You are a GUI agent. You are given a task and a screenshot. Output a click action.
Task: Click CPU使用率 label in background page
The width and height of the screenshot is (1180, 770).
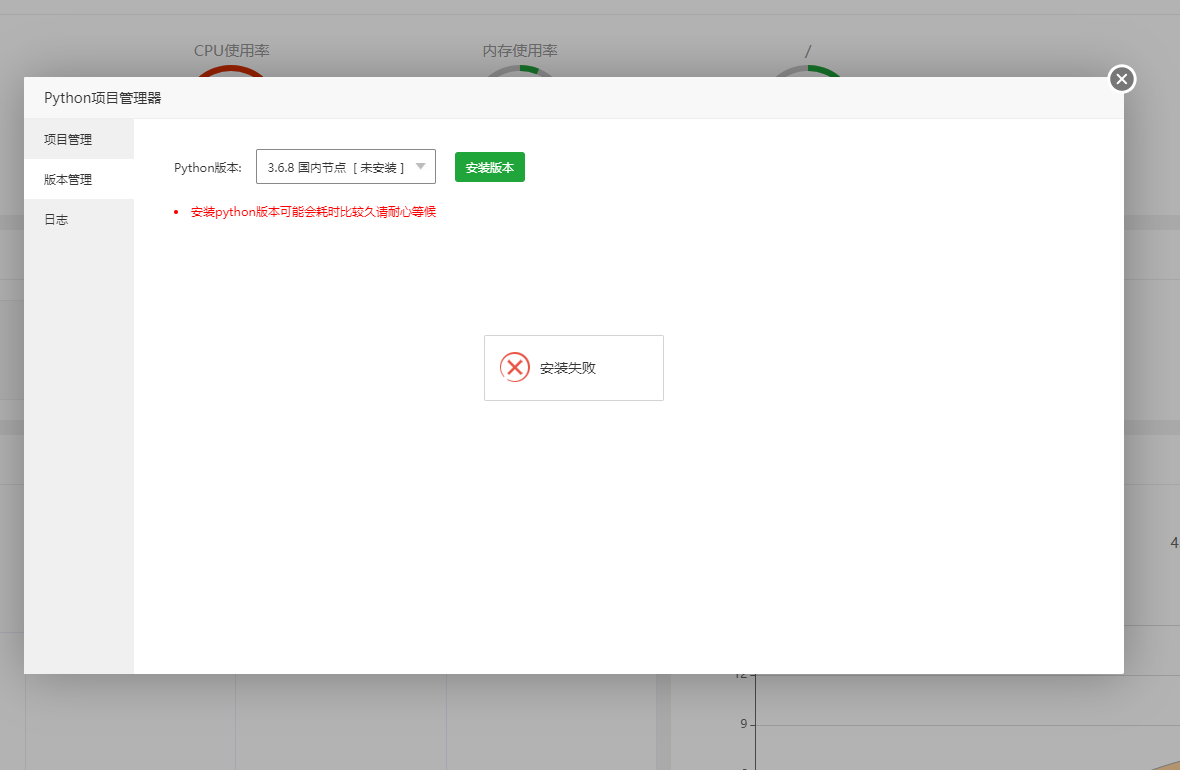[232, 50]
